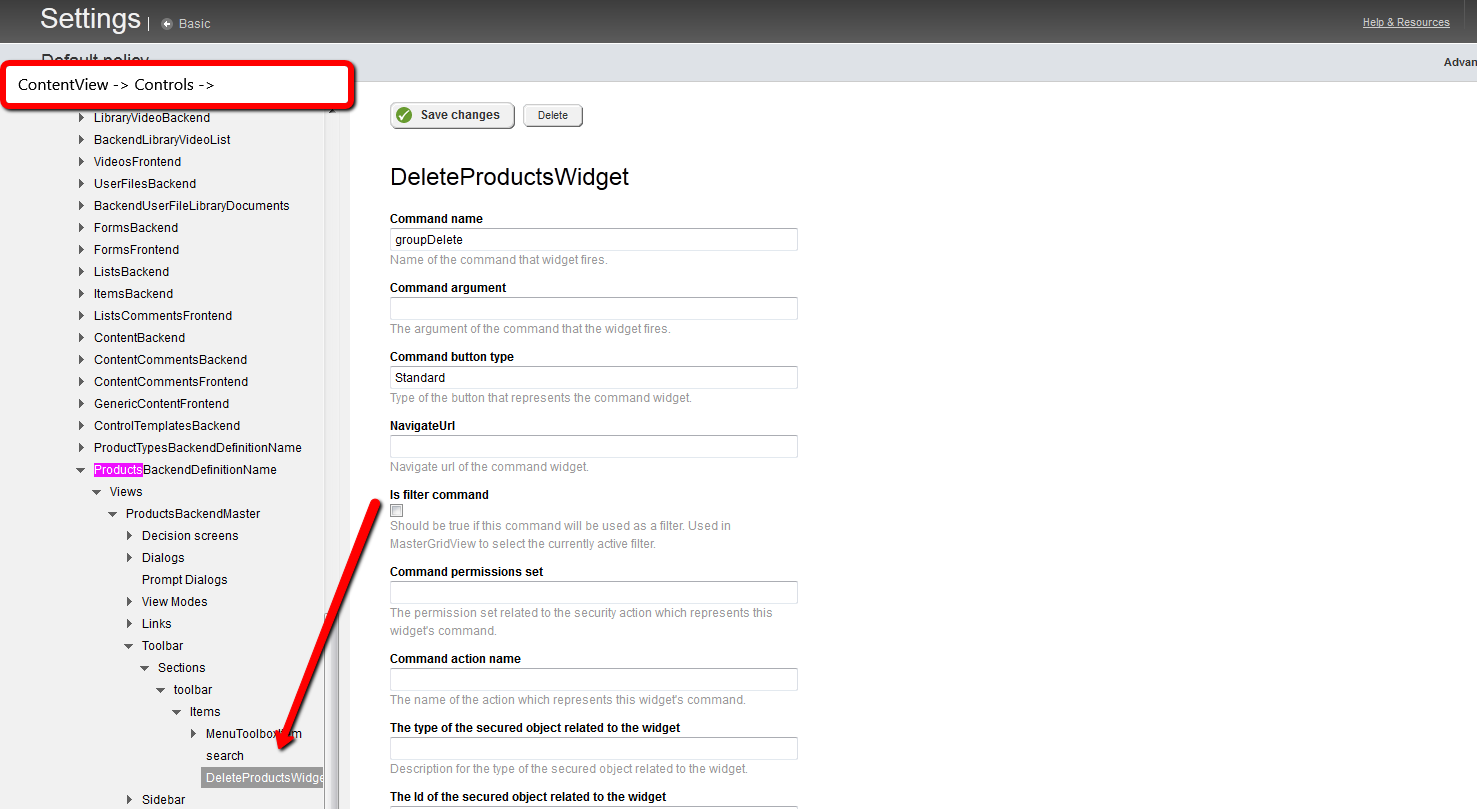This screenshot has height=809, width=1477.
Task: Expand the Sidebar node arrow
Action: 130,800
